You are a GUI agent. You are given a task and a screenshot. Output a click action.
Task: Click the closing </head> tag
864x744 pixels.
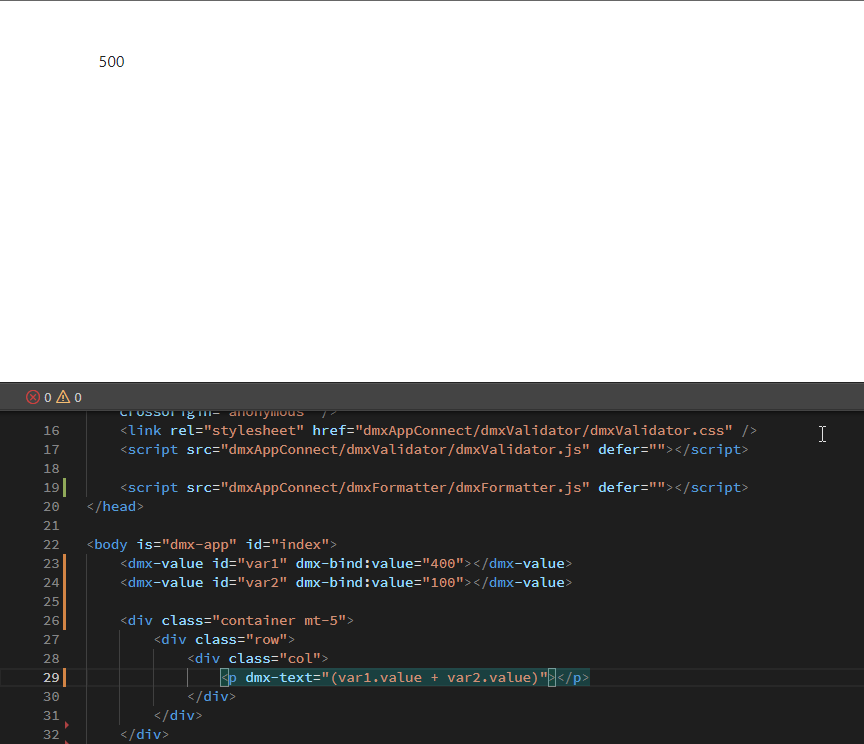coord(115,506)
